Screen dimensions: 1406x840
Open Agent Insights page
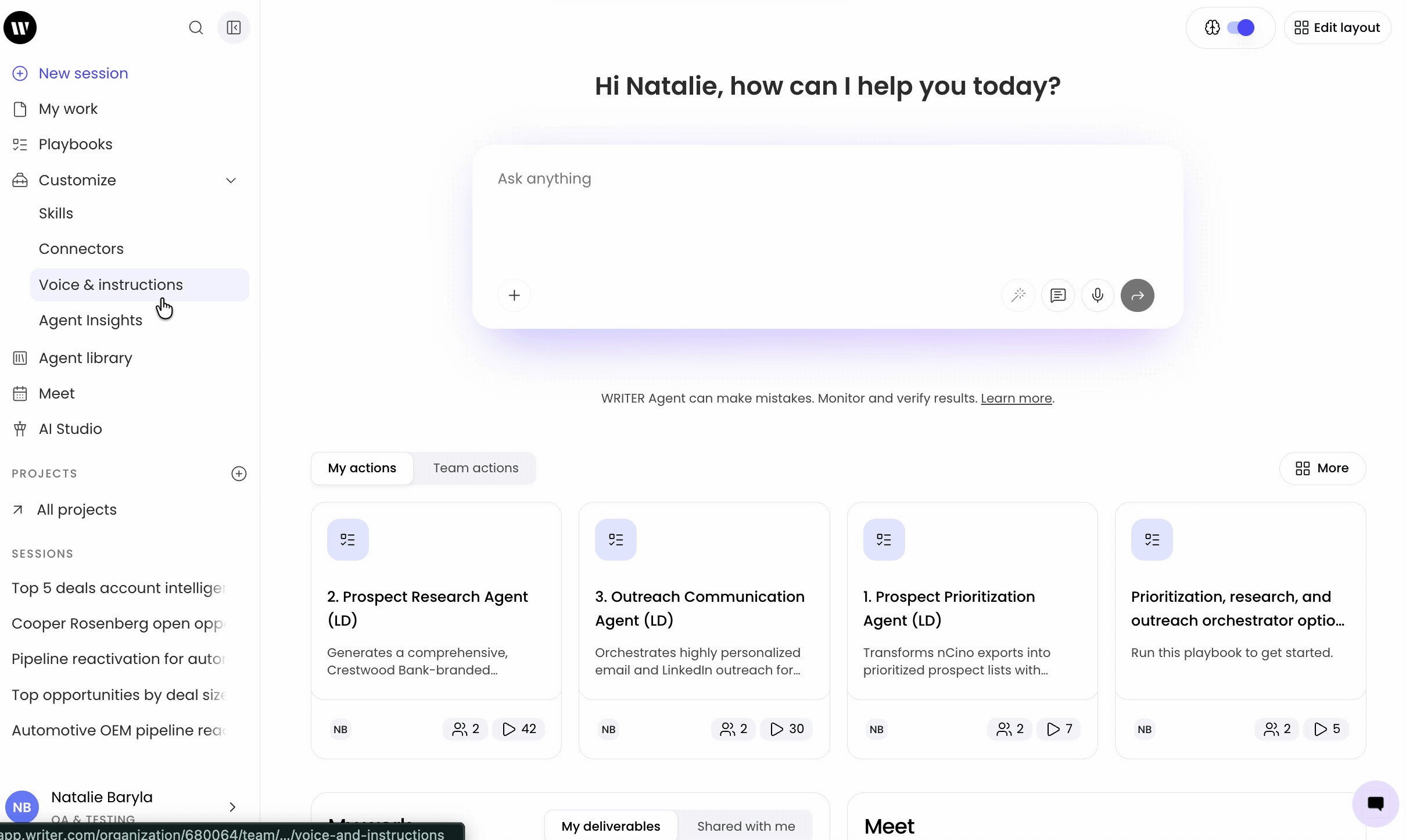point(91,321)
